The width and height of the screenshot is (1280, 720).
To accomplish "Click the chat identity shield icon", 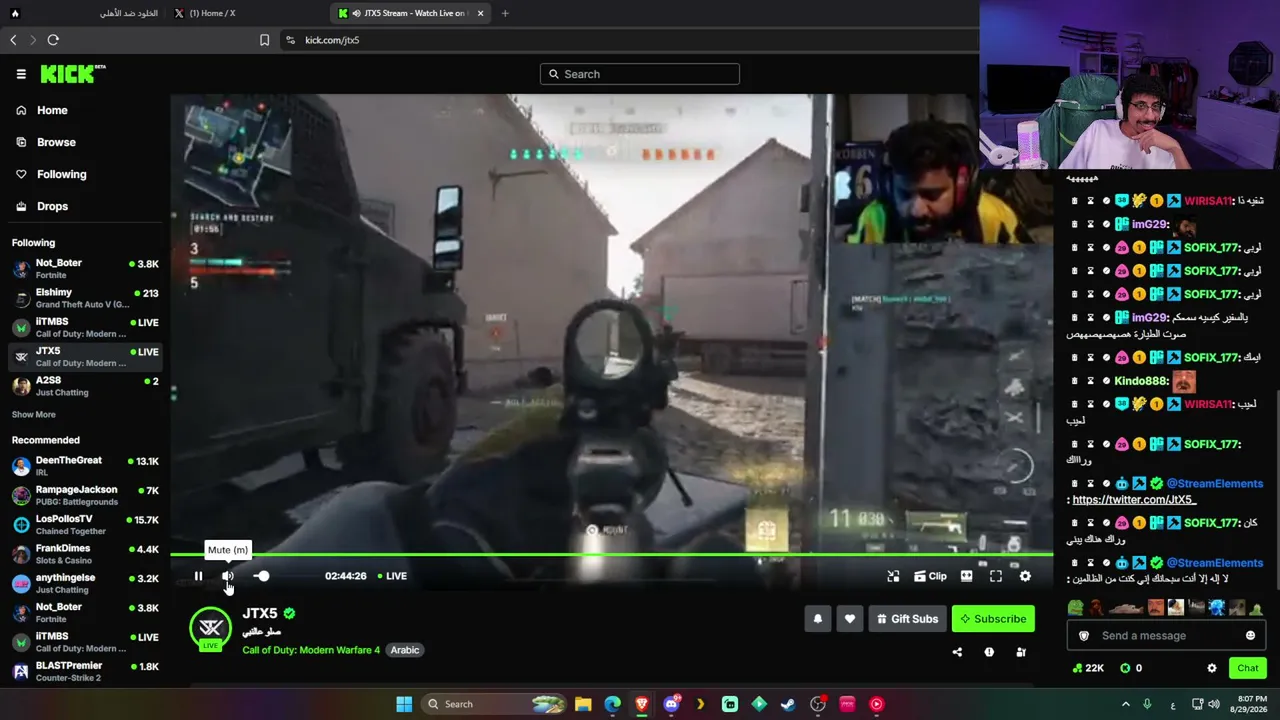I will (x=1084, y=636).
